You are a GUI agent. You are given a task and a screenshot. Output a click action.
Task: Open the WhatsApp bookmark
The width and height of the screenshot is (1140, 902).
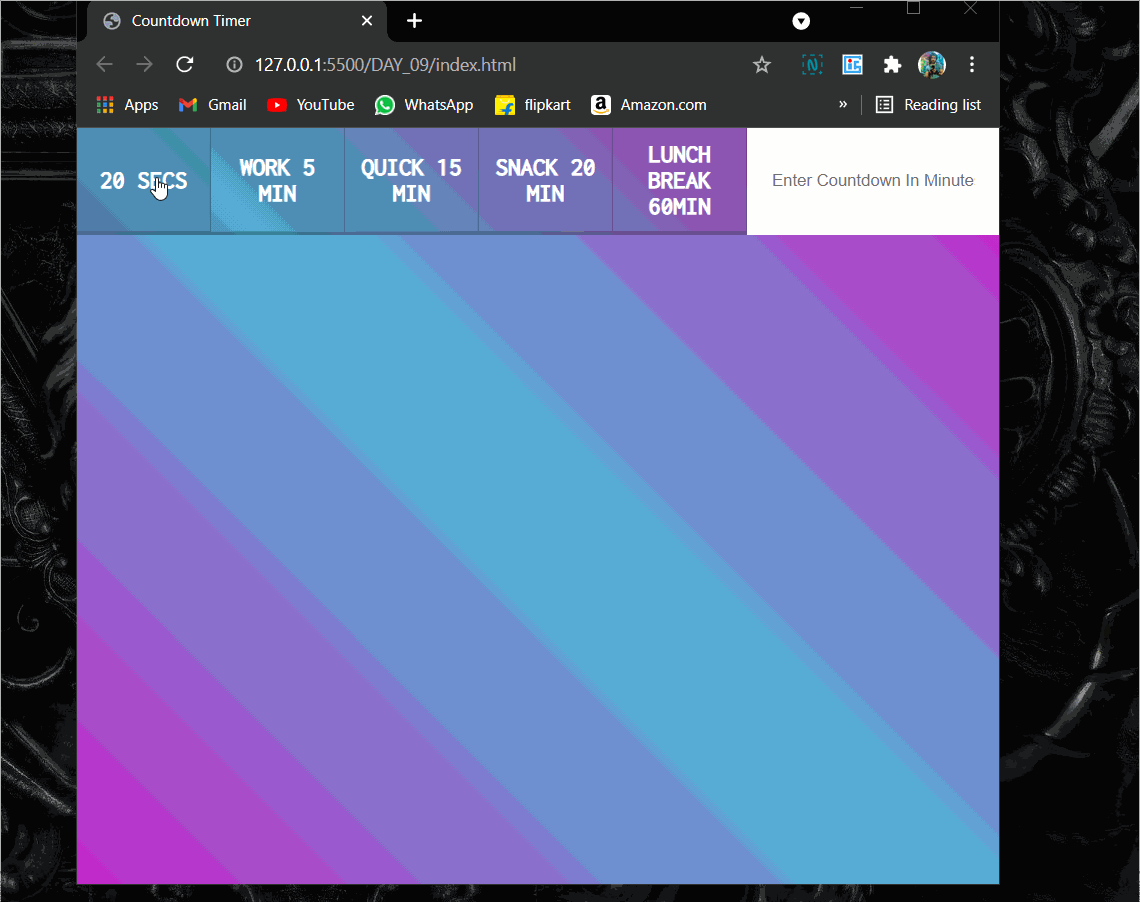pyautogui.click(x=424, y=105)
